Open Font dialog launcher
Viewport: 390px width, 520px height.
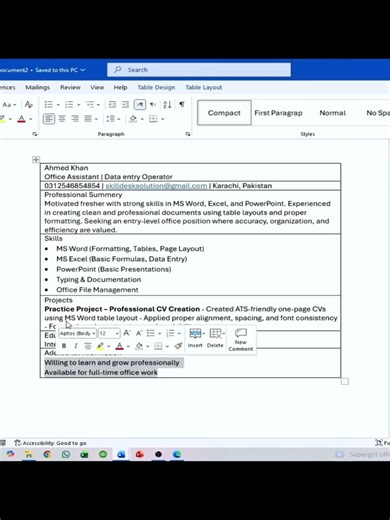[x=35, y=134]
